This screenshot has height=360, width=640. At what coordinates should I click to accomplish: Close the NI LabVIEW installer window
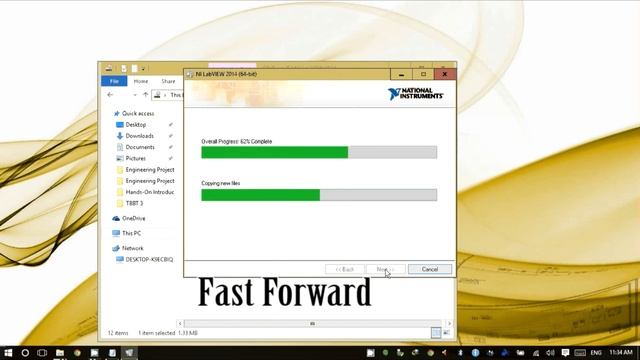(x=444, y=74)
